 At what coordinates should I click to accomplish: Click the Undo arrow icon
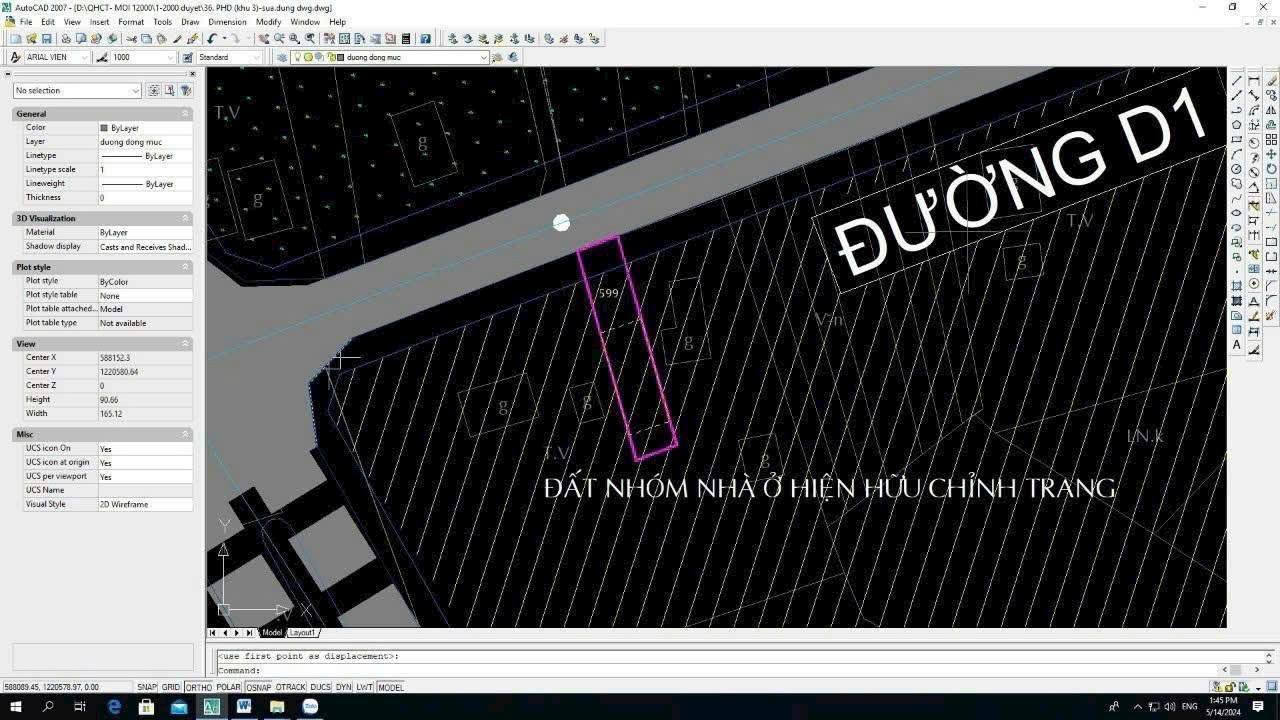[x=213, y=39]
